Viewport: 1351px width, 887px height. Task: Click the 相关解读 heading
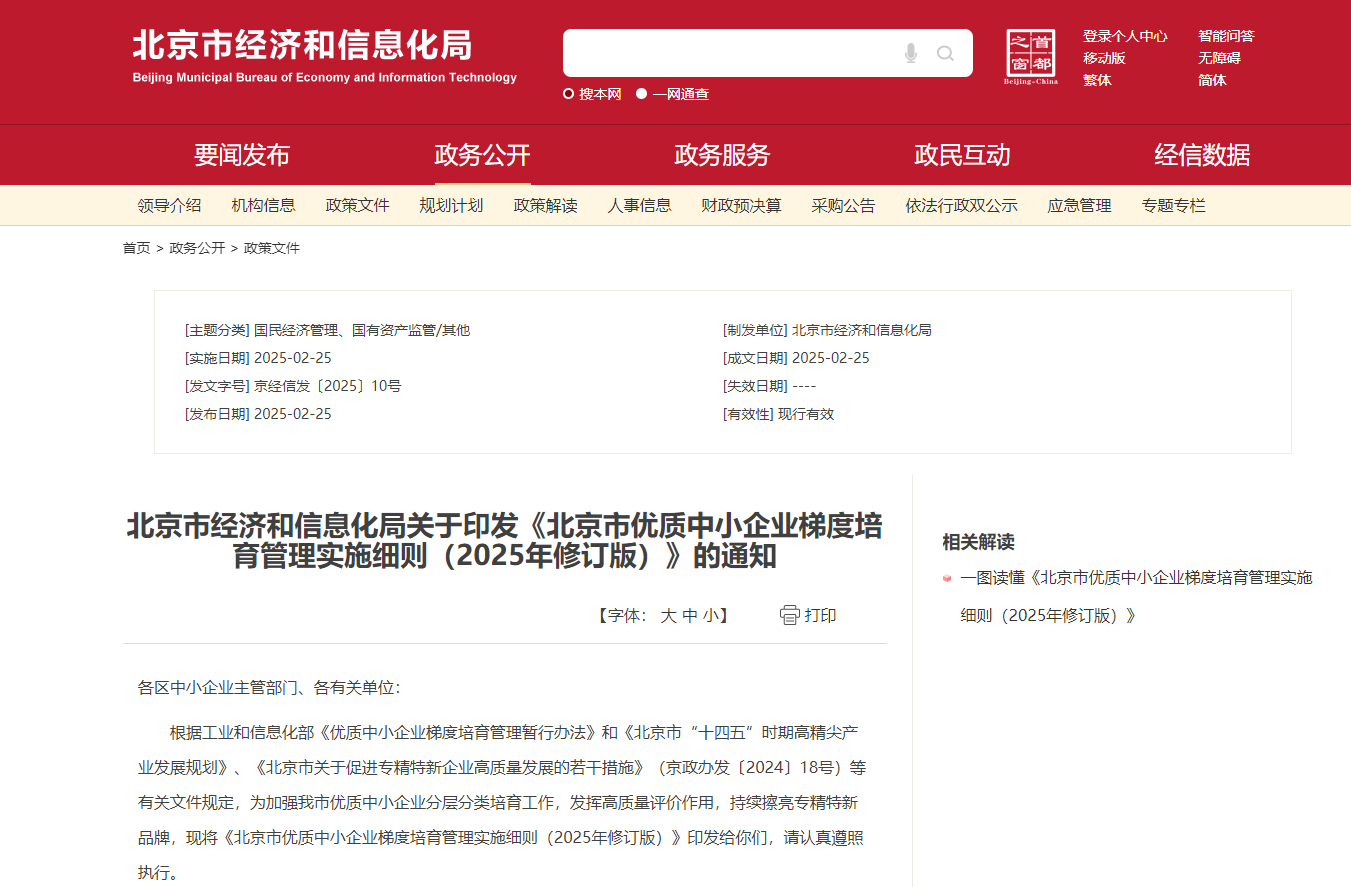click(x=978, y=542)
